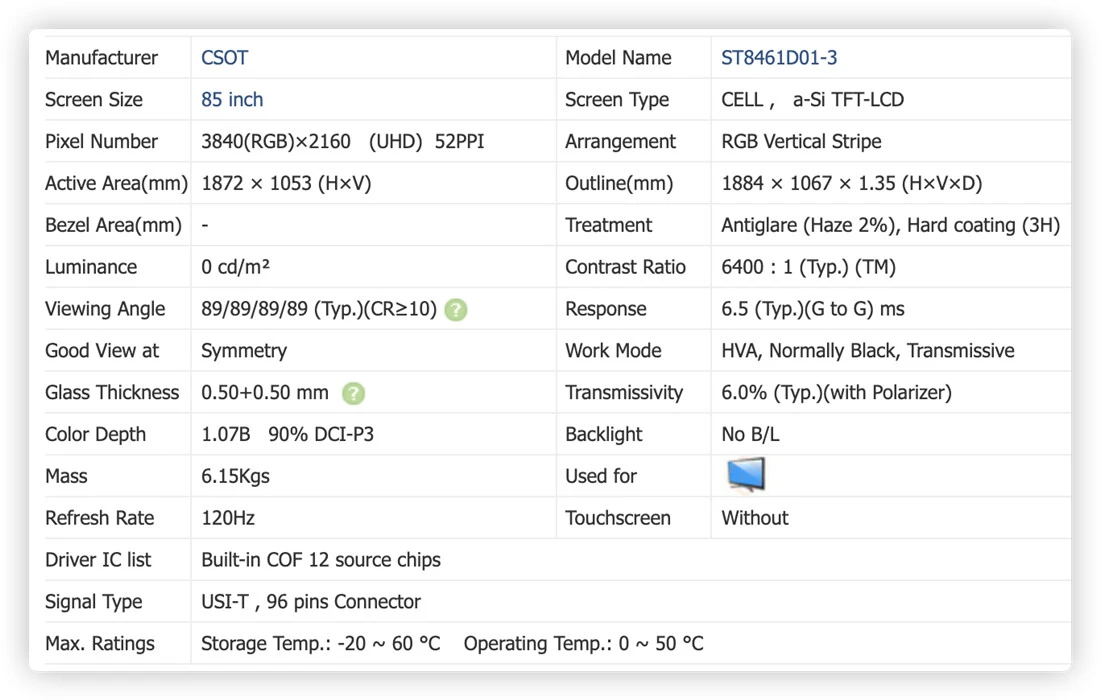Select the Driver IC list label

(x=98, y=560)
